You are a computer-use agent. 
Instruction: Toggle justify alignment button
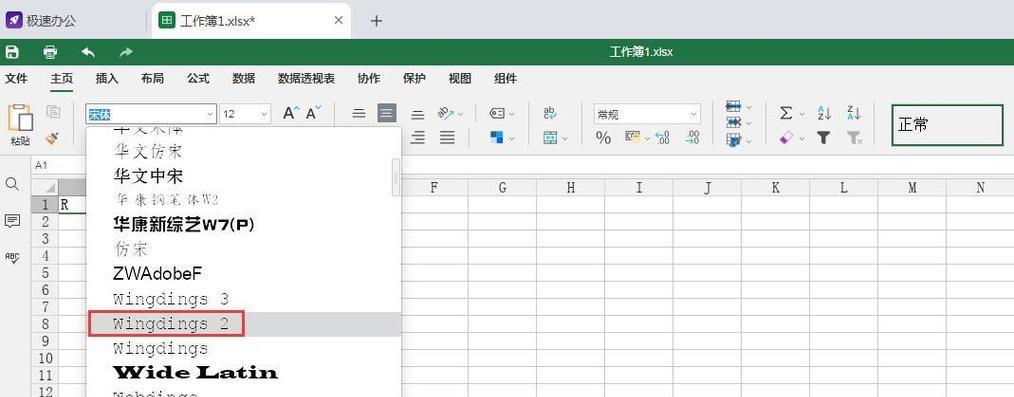click(447, 137)
